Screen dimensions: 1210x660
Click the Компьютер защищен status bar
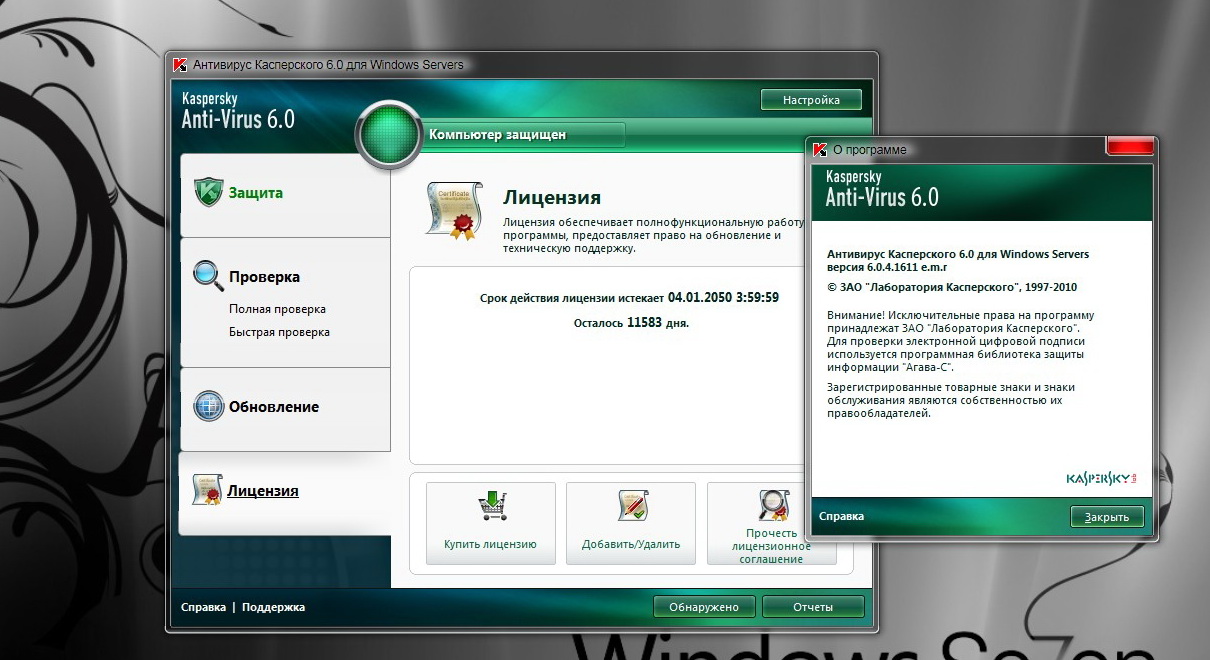[x=525, y=134]
